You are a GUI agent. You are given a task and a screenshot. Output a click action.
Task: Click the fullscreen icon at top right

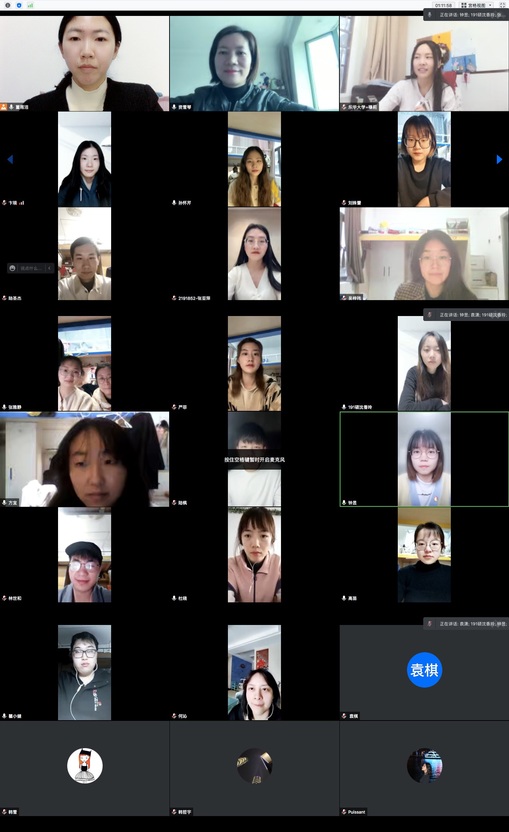[x=503, y=5]
